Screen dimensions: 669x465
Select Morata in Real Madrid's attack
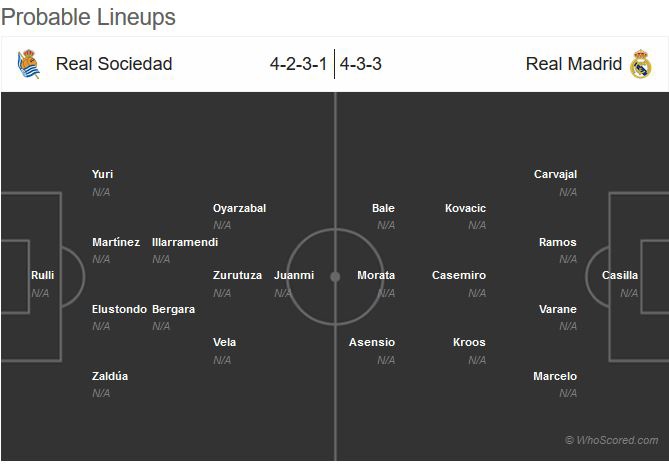click(376, 275)
